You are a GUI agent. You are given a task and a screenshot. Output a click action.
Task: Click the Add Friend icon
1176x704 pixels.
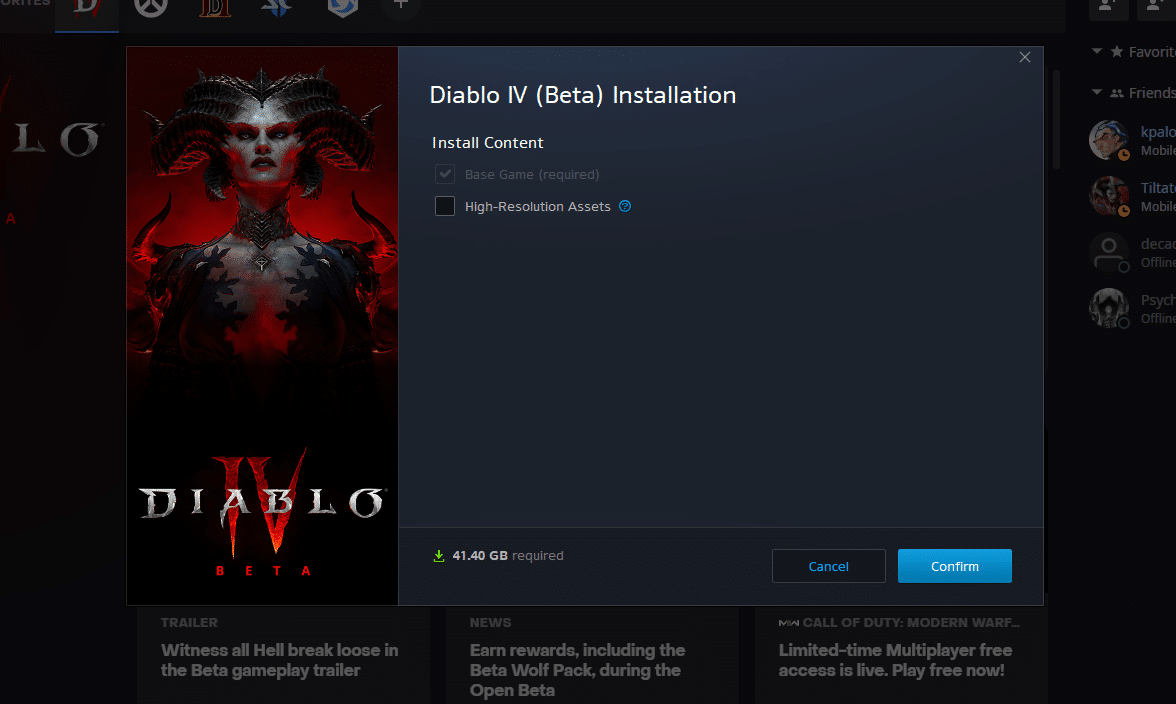1106,6
